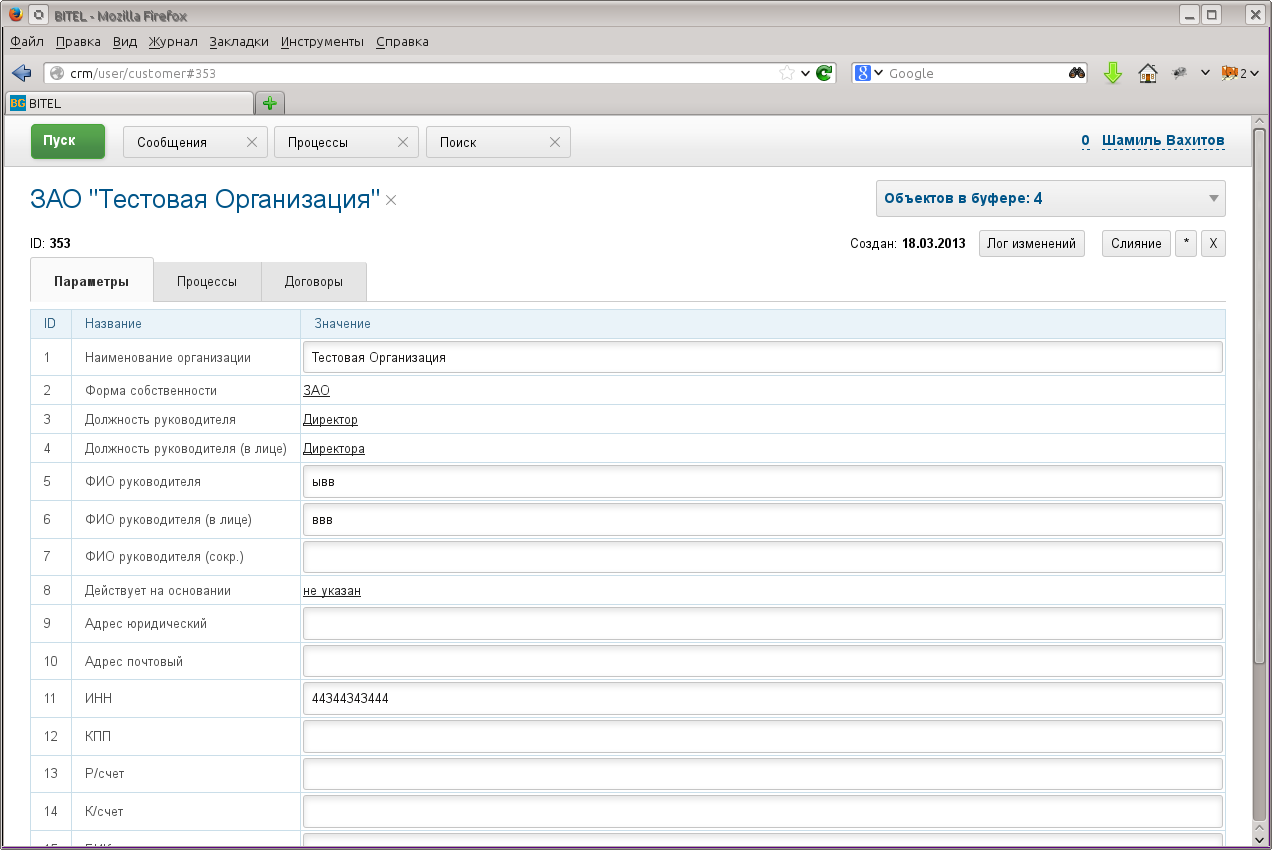Close the Поиск tab with its X

(555, 142)
